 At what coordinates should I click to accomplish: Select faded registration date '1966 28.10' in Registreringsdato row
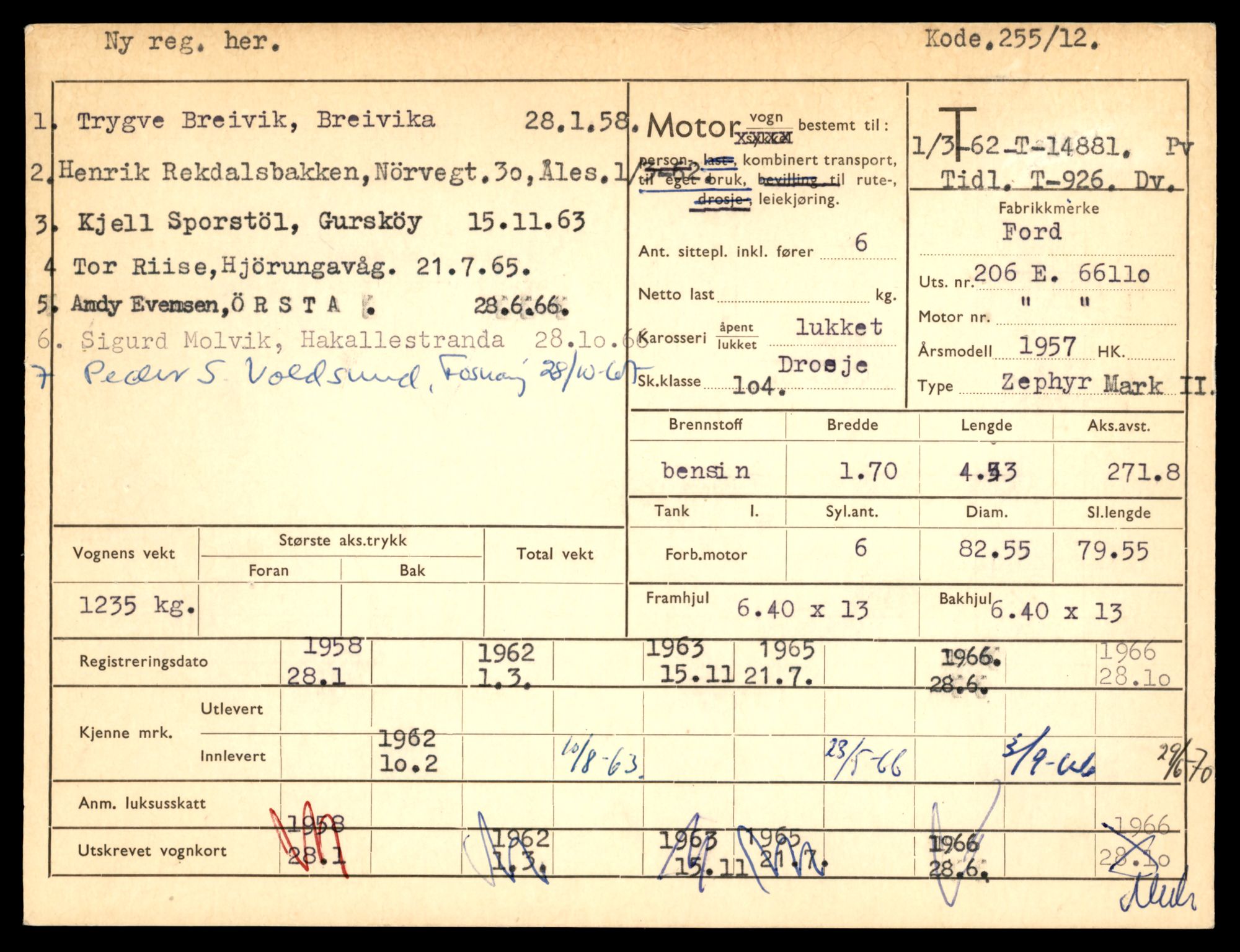tap(1135, 664)
